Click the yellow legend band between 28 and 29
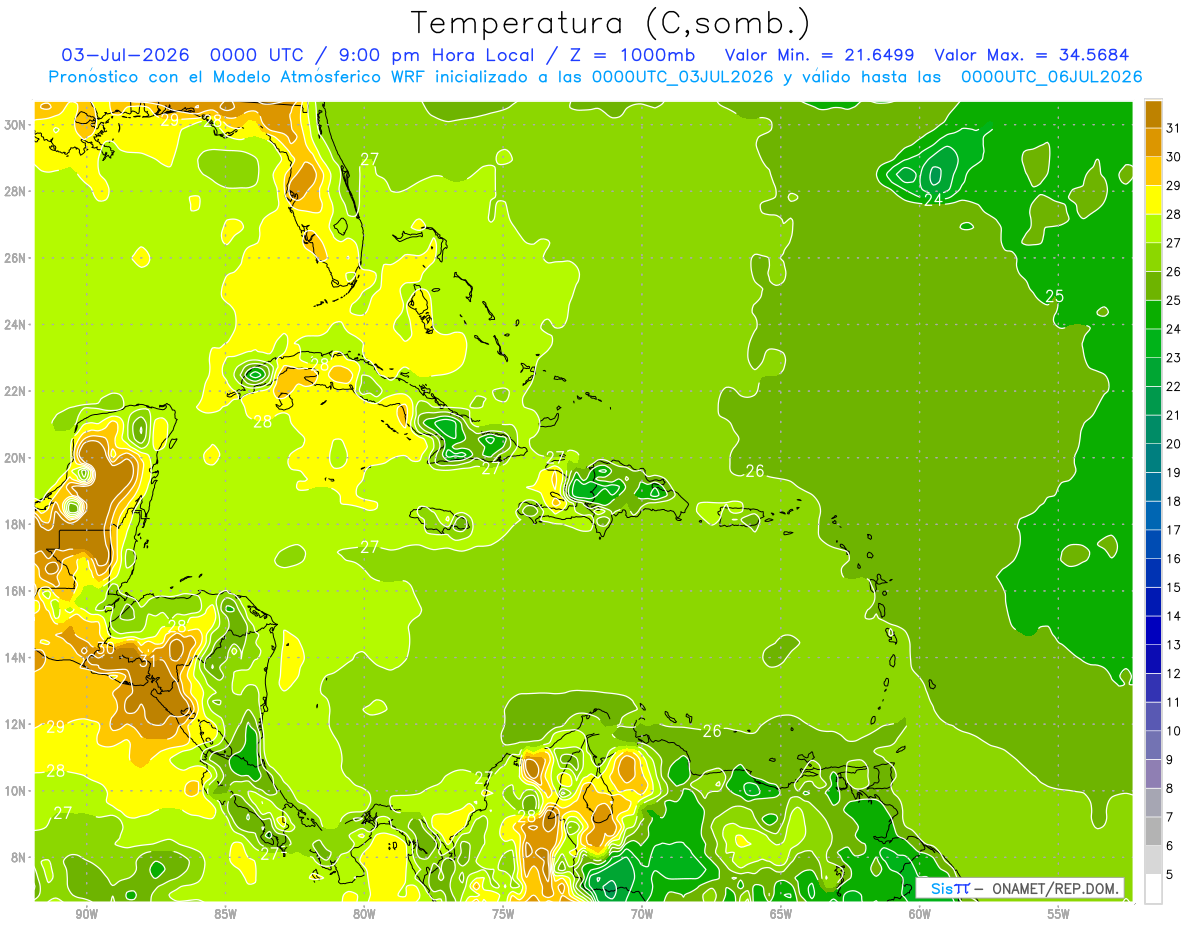This screenshot has width=1200, height=927. point(1153,199)
